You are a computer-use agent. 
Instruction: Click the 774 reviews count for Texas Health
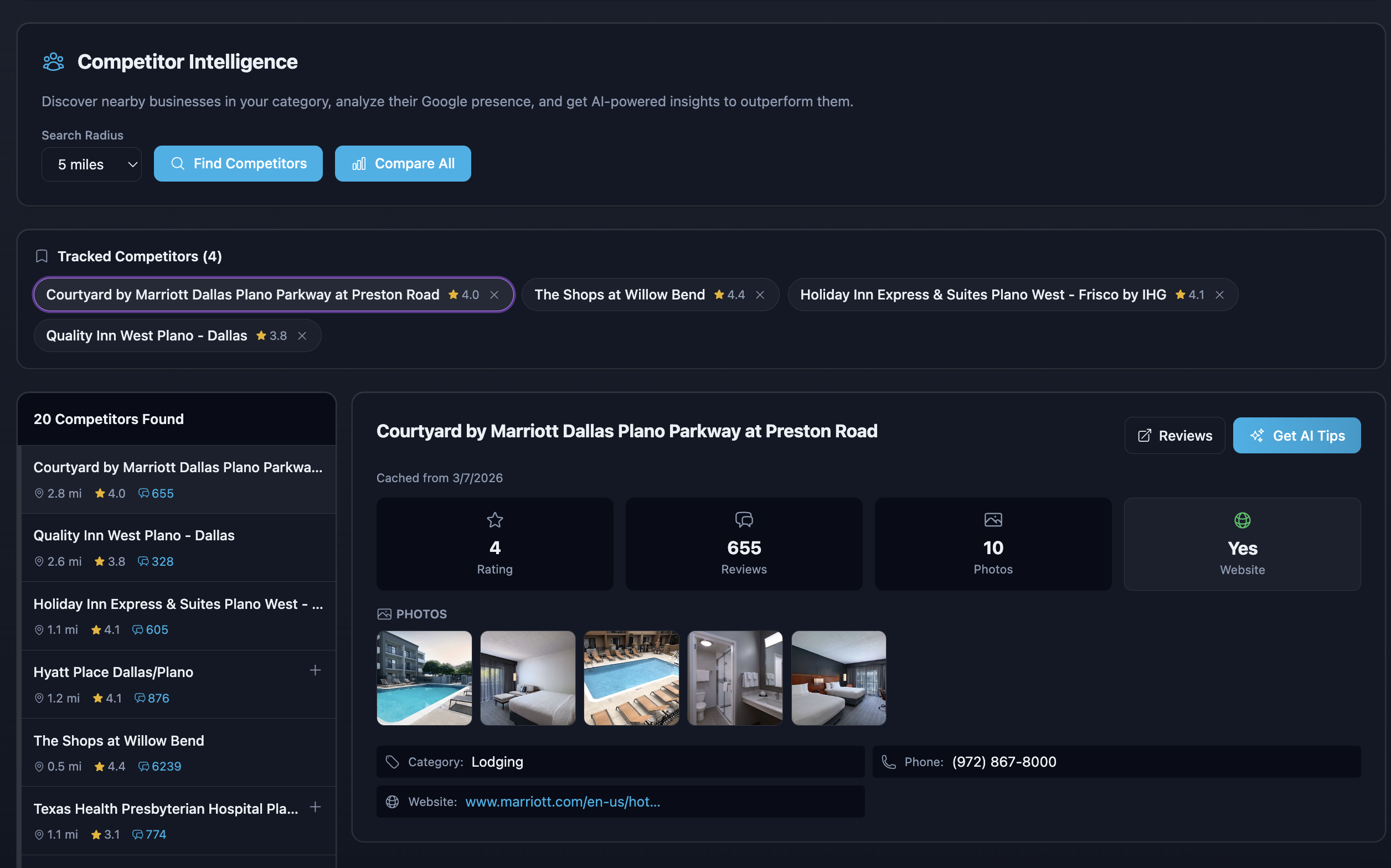[156, 834]
